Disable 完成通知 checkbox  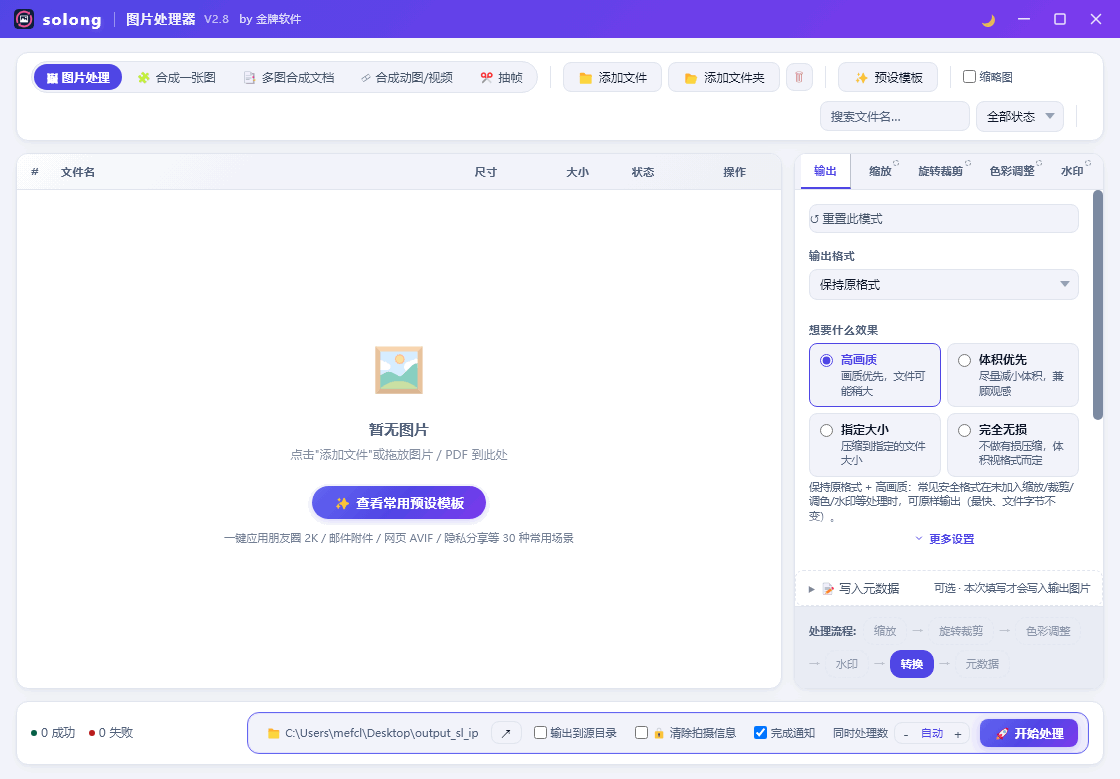(x=761, y=733)
